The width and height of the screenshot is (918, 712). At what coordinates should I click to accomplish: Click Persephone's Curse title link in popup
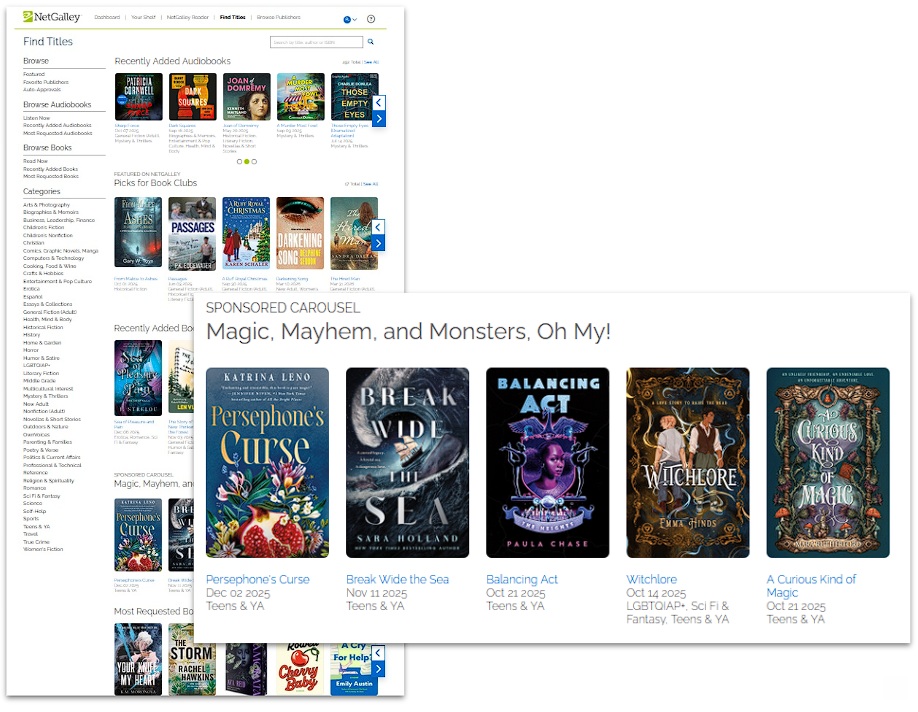(x=258, y=579)
